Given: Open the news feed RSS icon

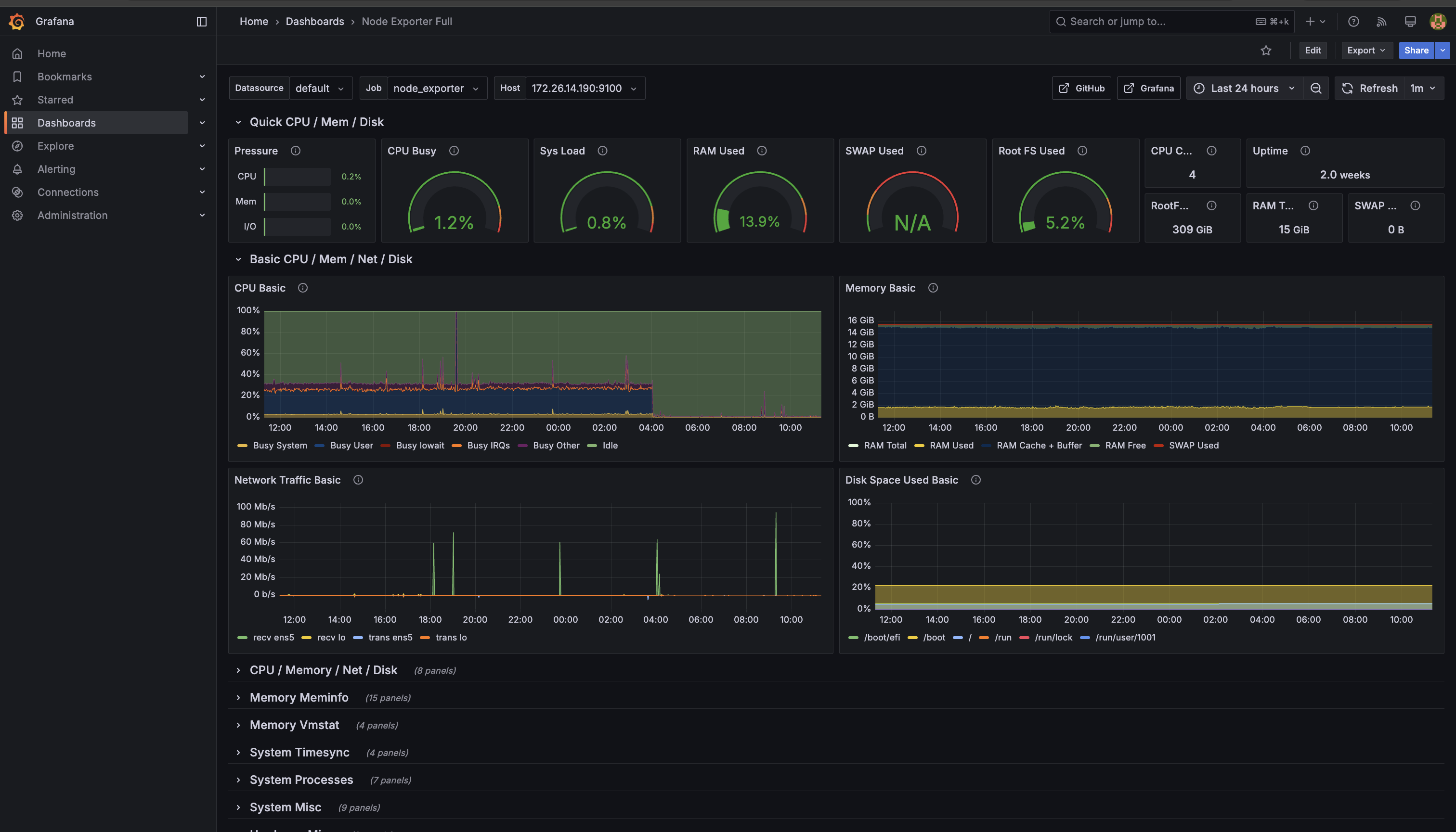Looking at the screenshot, I should 1381,21.
